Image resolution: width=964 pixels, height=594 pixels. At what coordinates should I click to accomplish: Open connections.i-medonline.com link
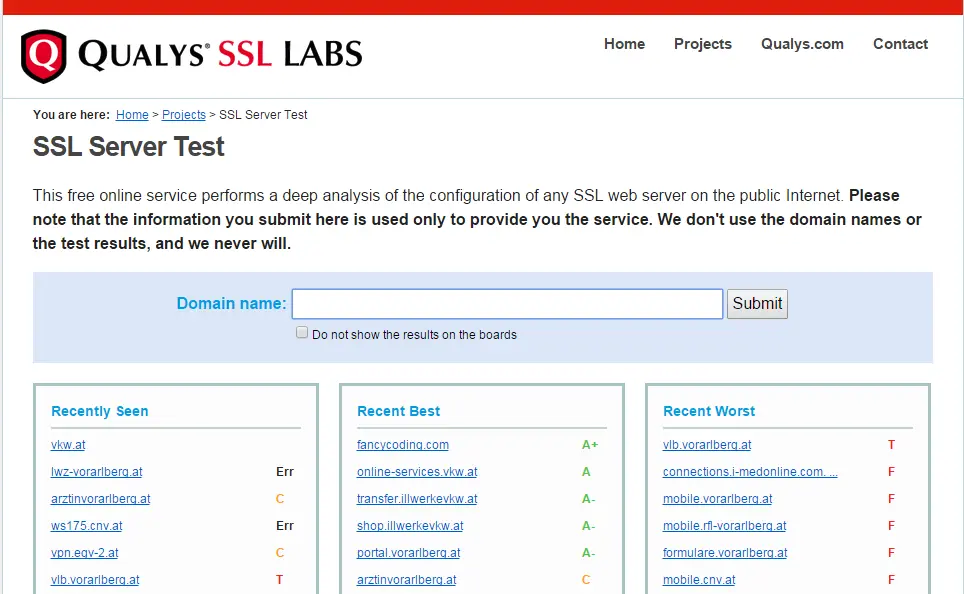750,472
